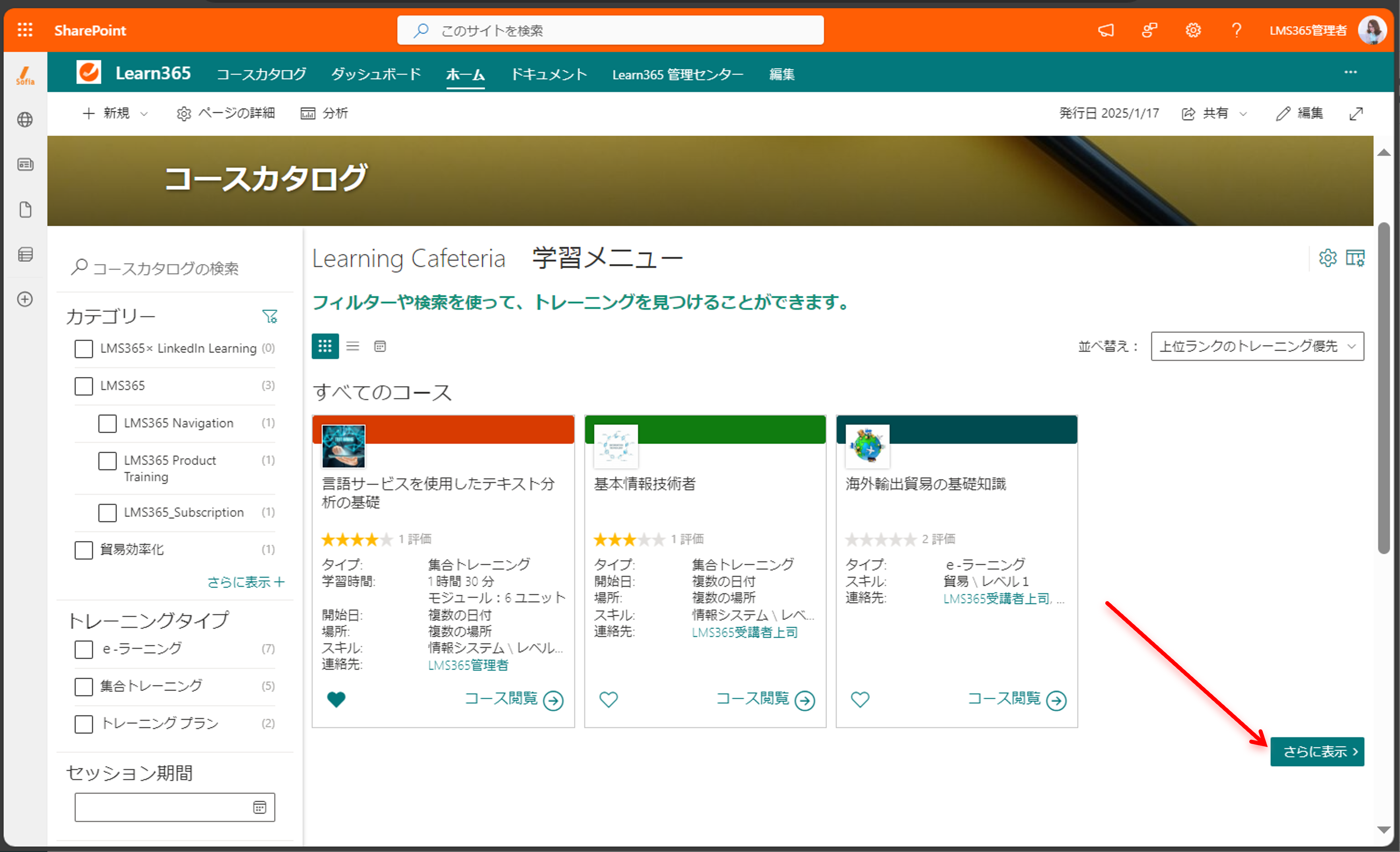Open the globe sites icon in left rail

(25, 120)
